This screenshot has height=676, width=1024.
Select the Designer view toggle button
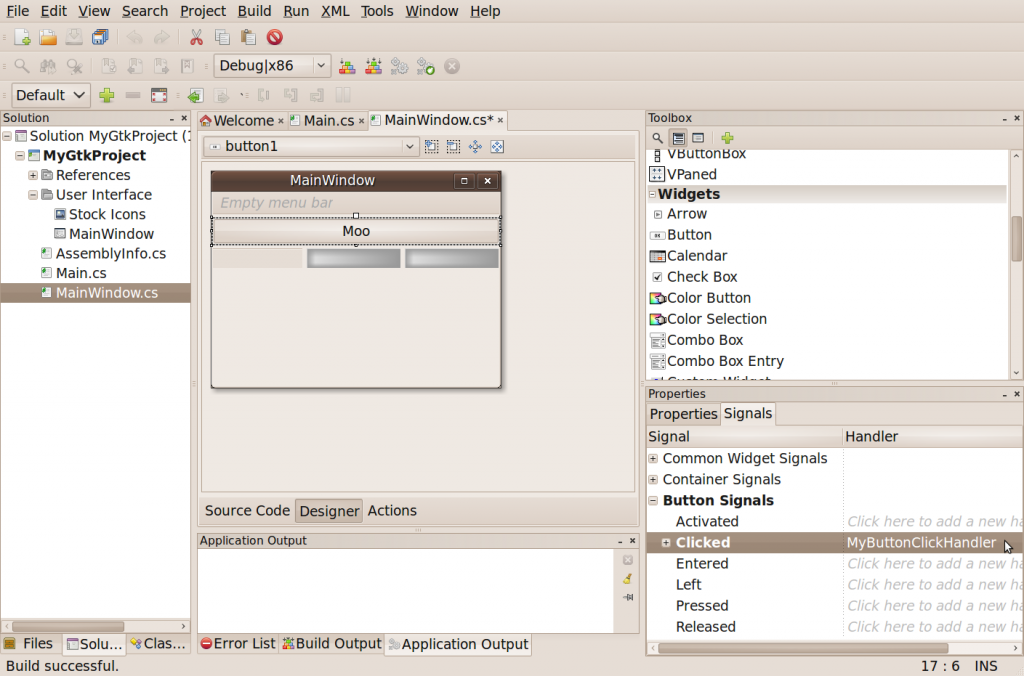(330, 511)
